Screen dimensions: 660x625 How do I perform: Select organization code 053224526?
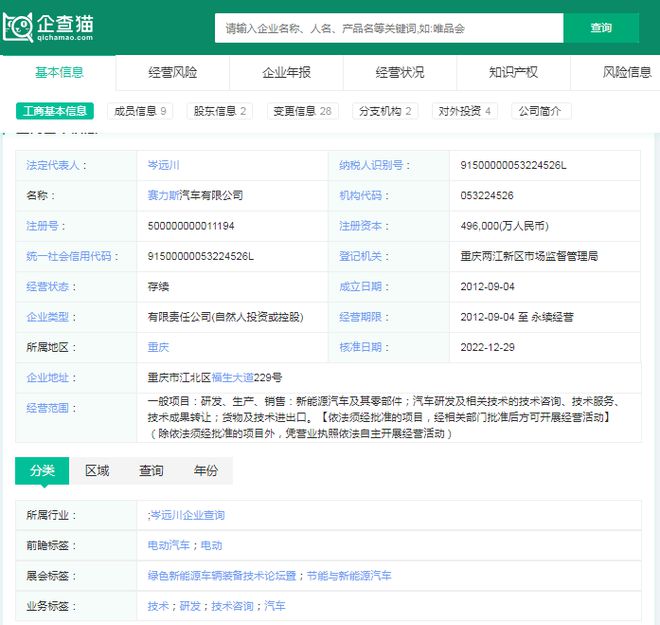(487, 195)
